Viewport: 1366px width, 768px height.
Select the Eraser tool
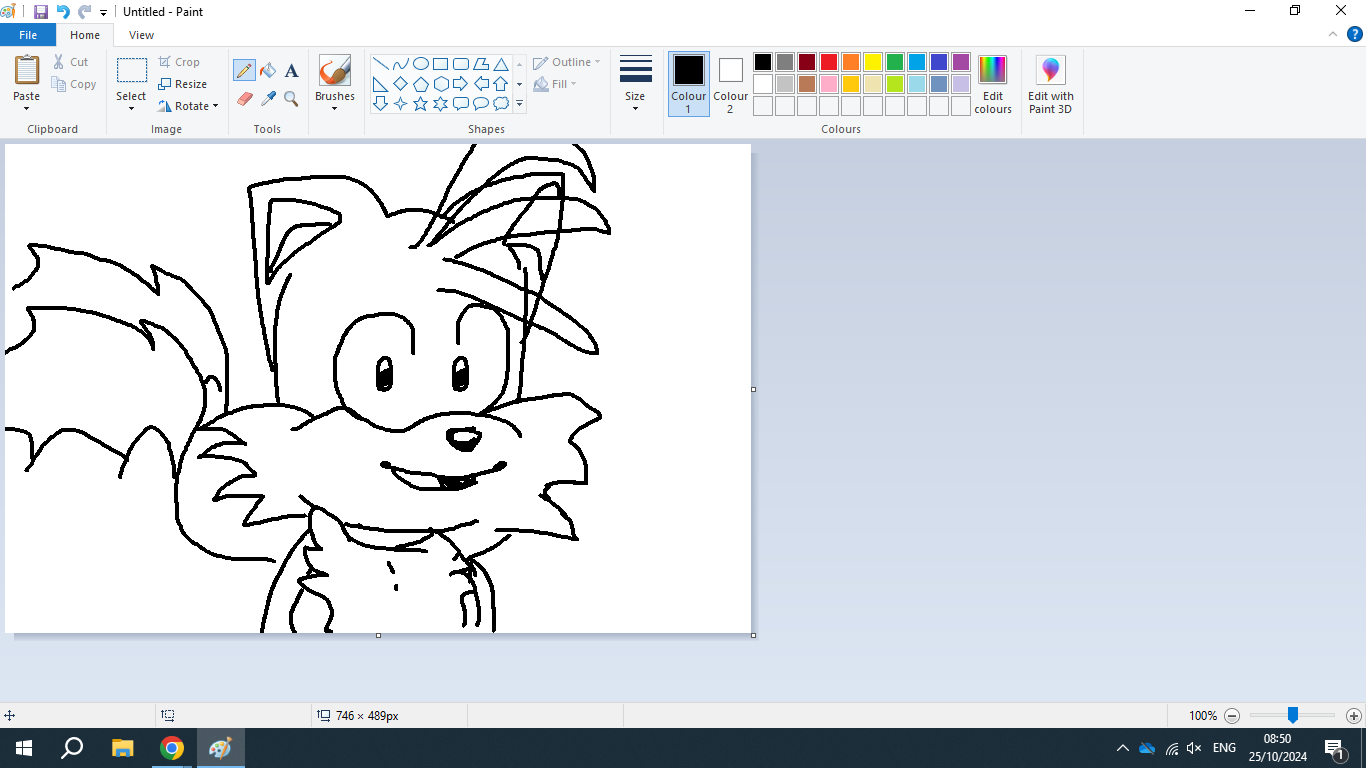click(244, 98)
